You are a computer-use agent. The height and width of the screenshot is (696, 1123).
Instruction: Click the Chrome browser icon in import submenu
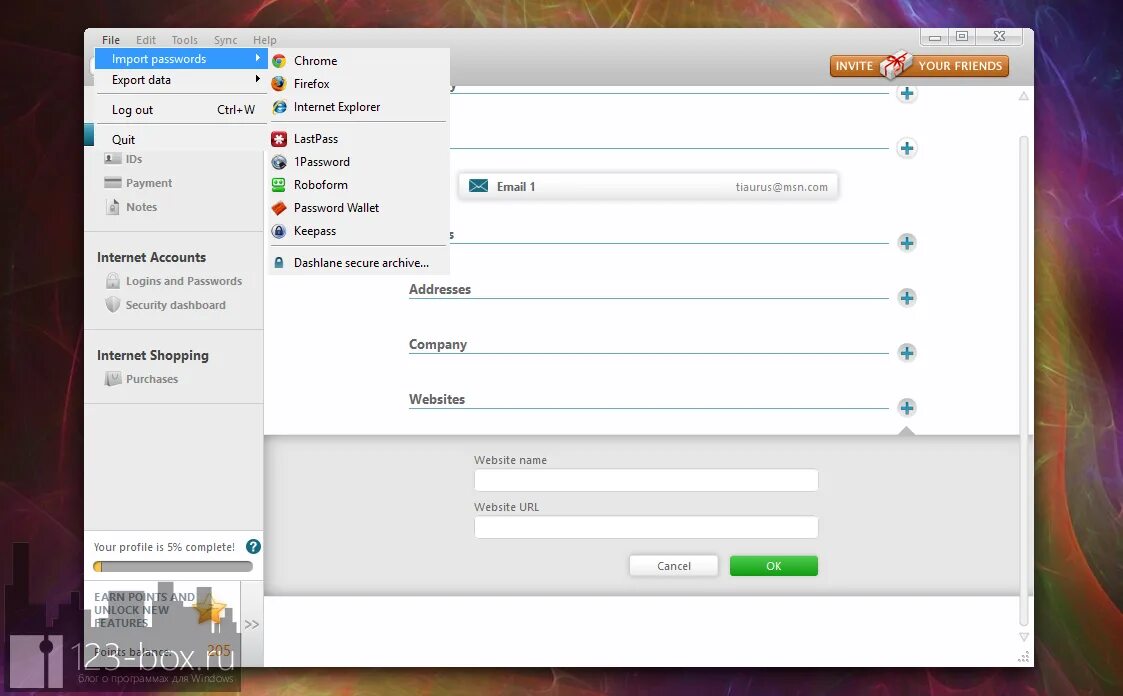click(x=279, y=61)
